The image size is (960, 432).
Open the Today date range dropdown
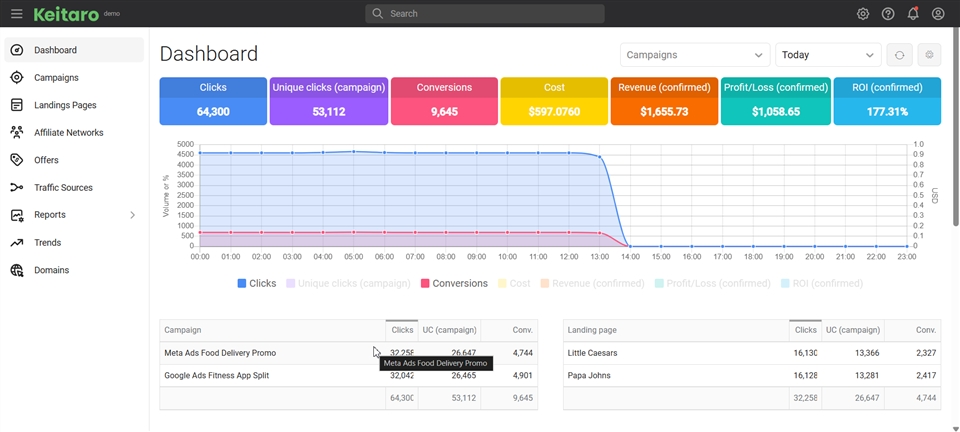[827, 56]
